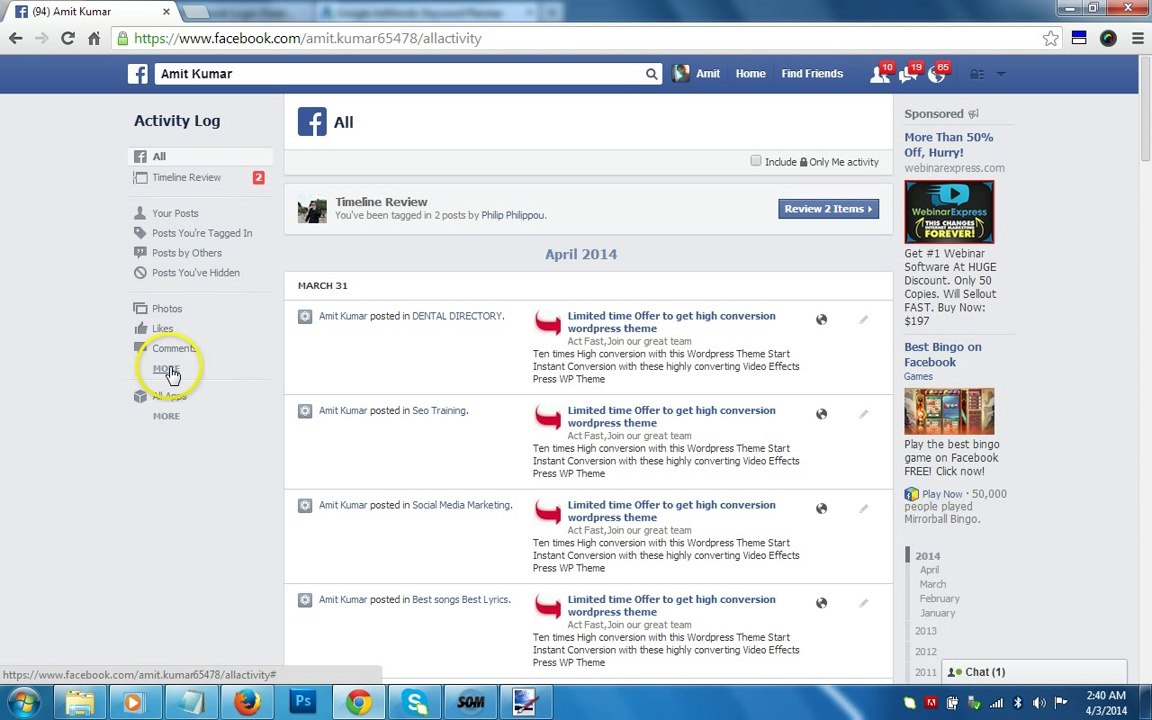Click bingo game ad thumbnail

pos(949,411)
